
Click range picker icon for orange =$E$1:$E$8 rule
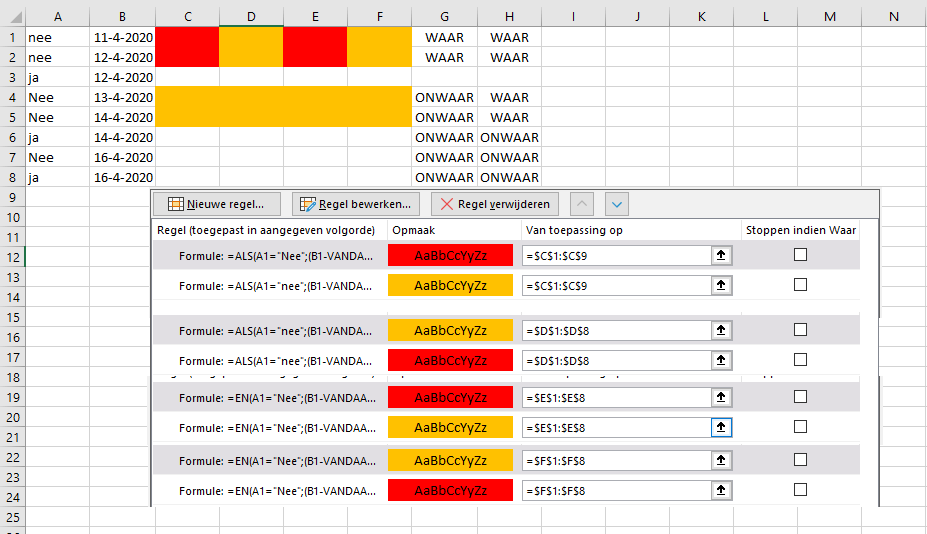[721, 428]
